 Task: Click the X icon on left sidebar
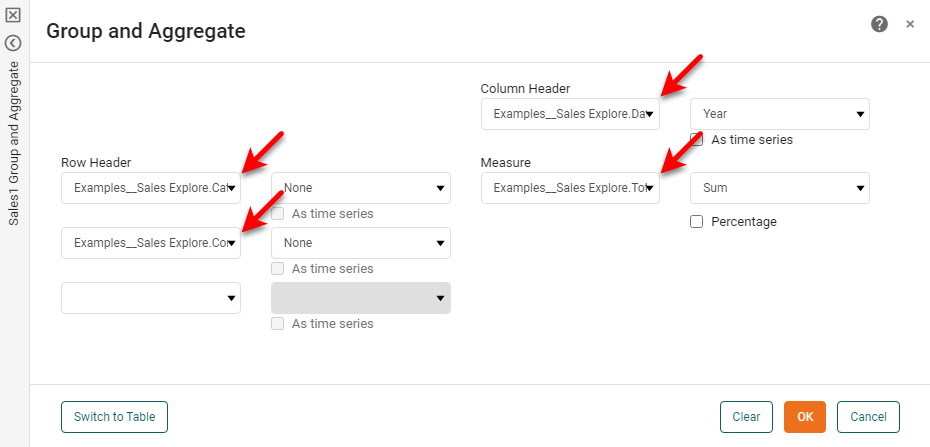(13, 16)
